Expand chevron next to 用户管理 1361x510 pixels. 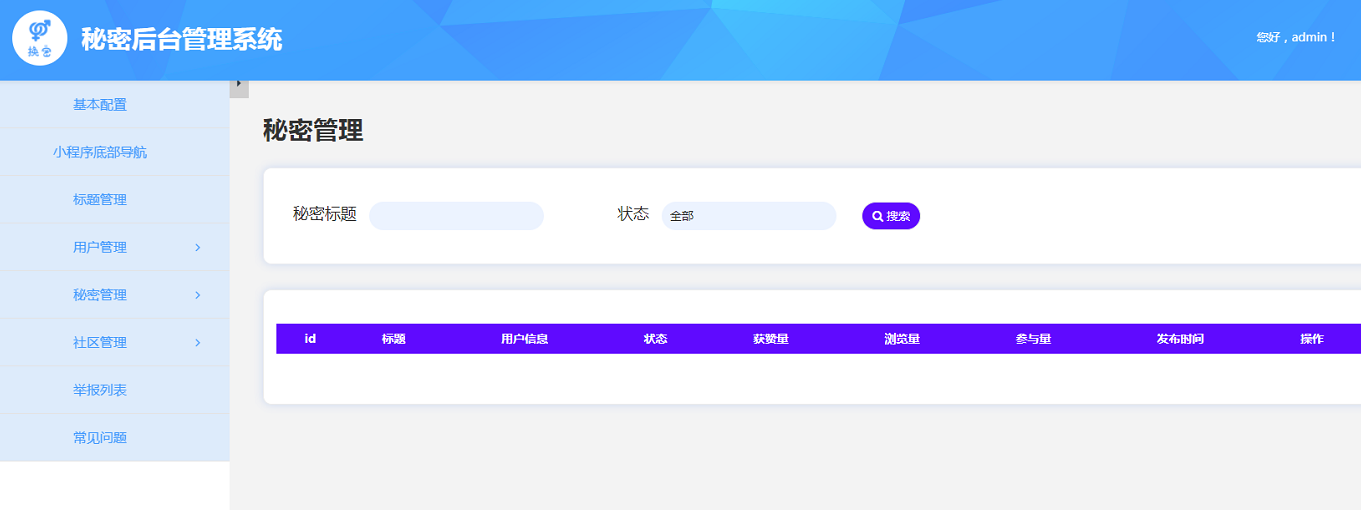pyautogui.click(x=197, y=247)
